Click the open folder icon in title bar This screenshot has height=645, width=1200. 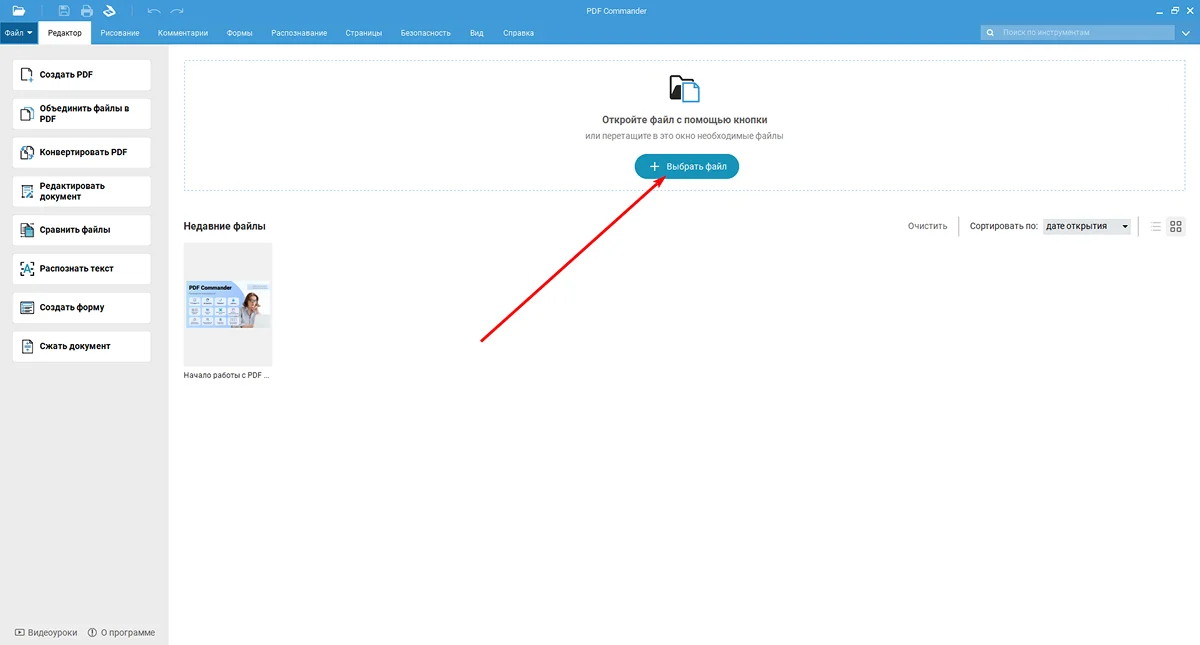19,10
